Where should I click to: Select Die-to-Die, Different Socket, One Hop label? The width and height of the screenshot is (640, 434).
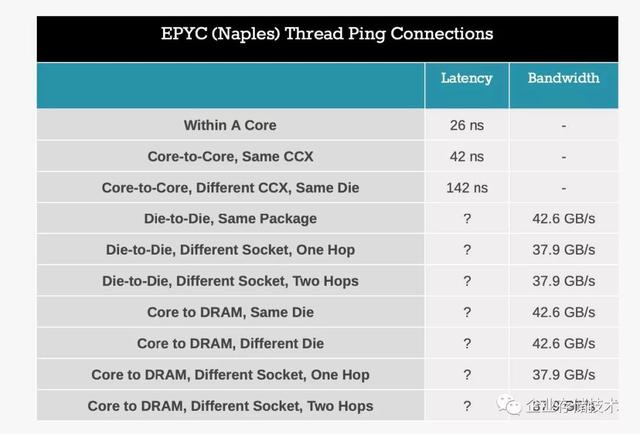(x=230, y=250)
